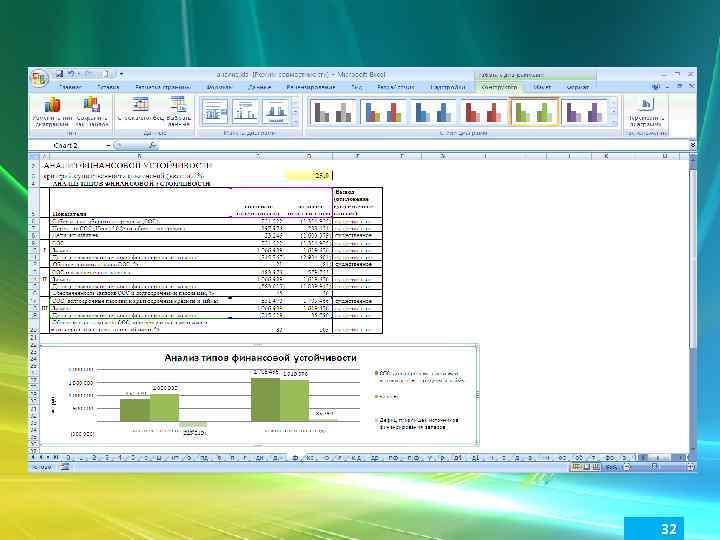Open the round Office button menu

point(39,78)
